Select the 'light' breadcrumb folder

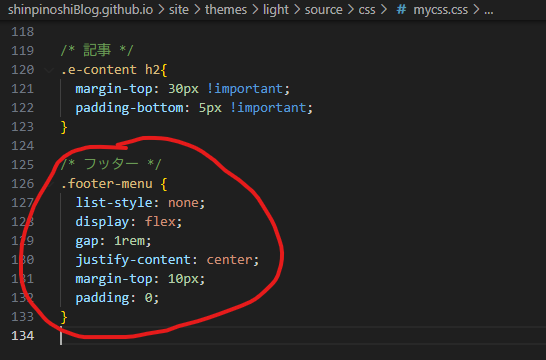(276, 10)
